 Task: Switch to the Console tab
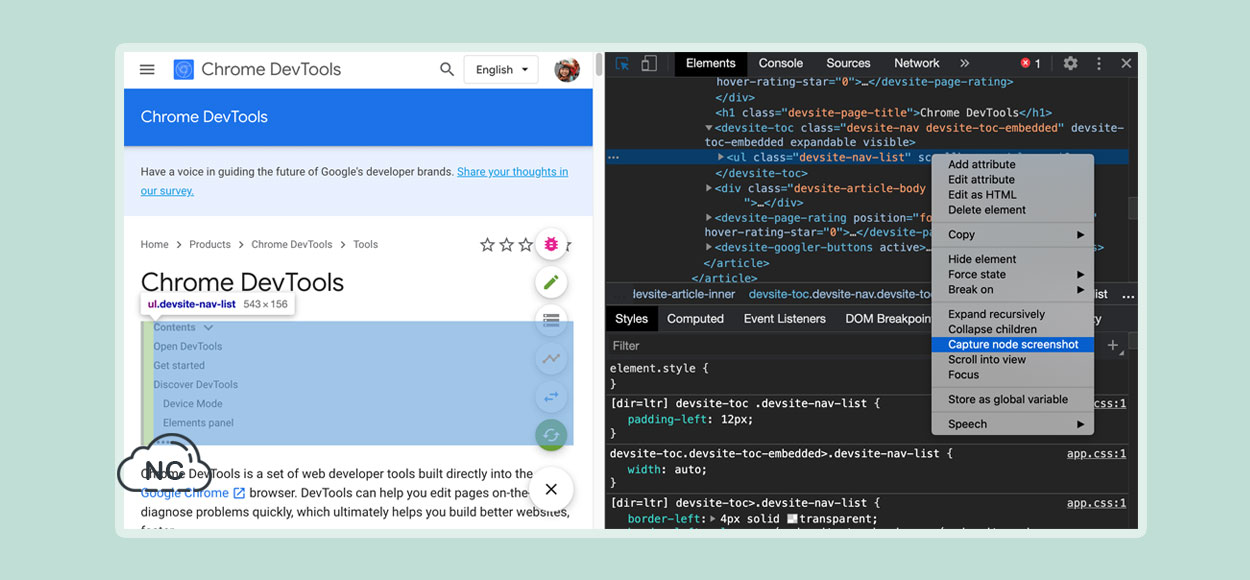pyautogui.click(x=781, y=63)
